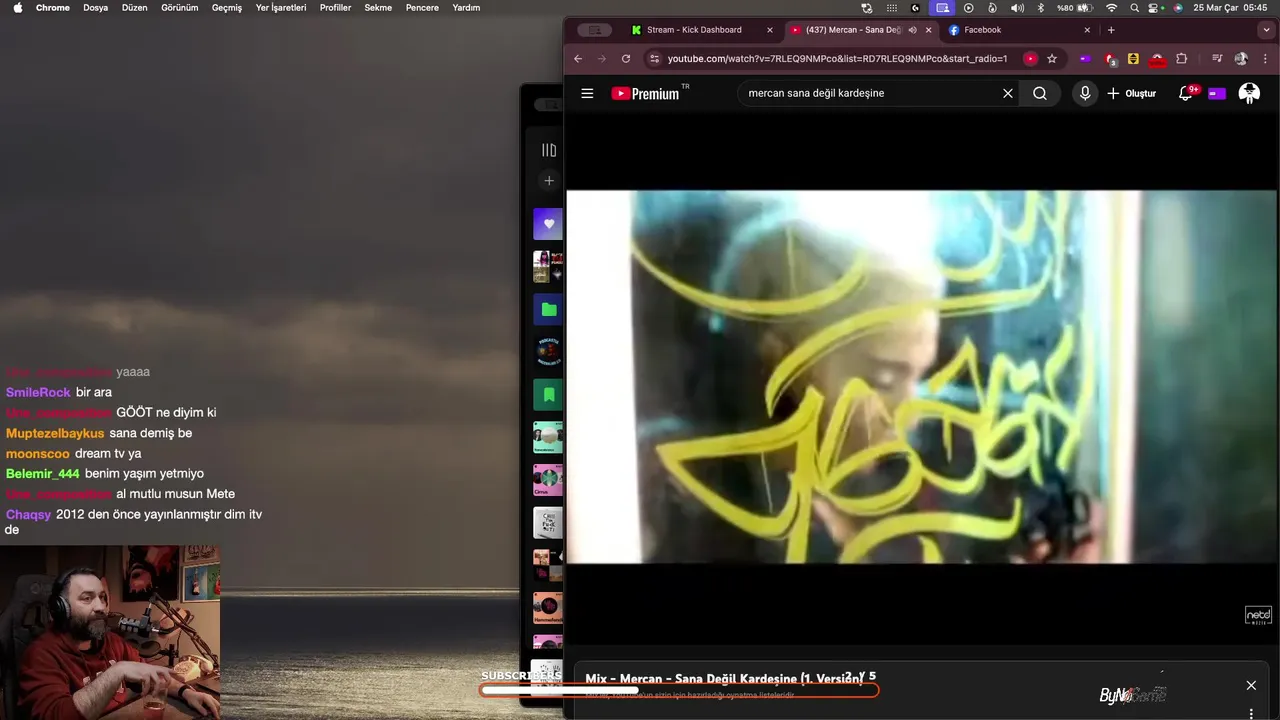The image size is (1280, 720).
Task: Open the YouTube guide hamburger menu
Action: coord(587,93)
